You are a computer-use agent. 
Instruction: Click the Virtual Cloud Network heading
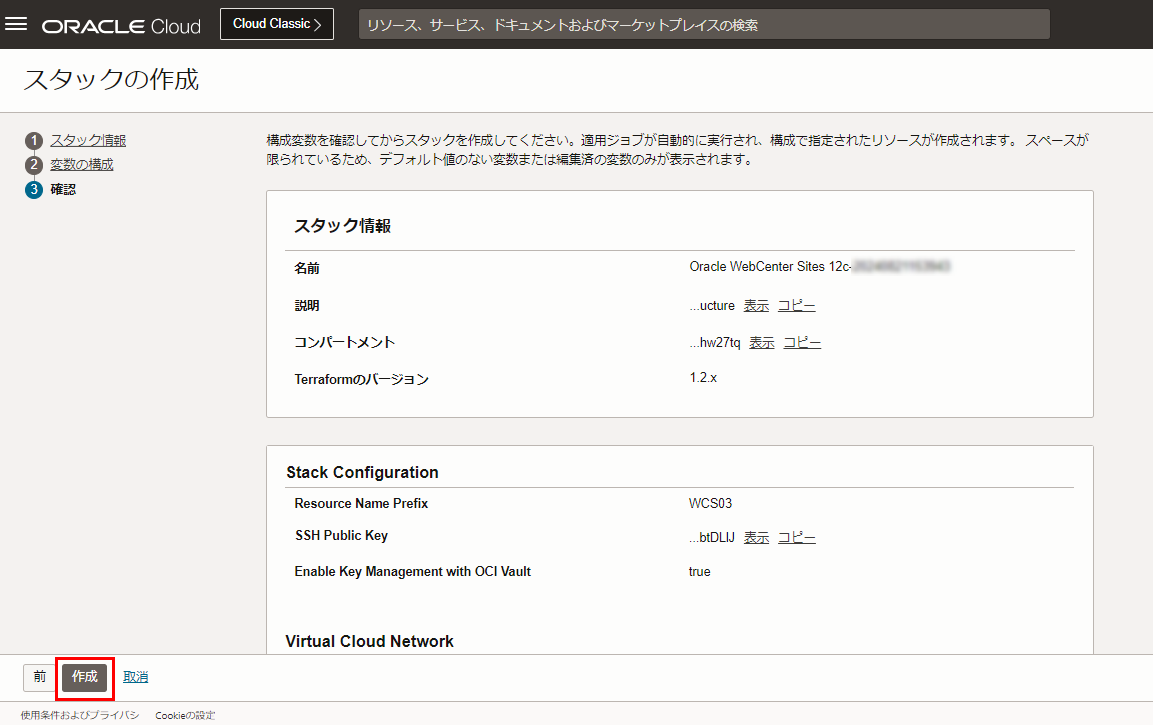(x=370, y=641)
